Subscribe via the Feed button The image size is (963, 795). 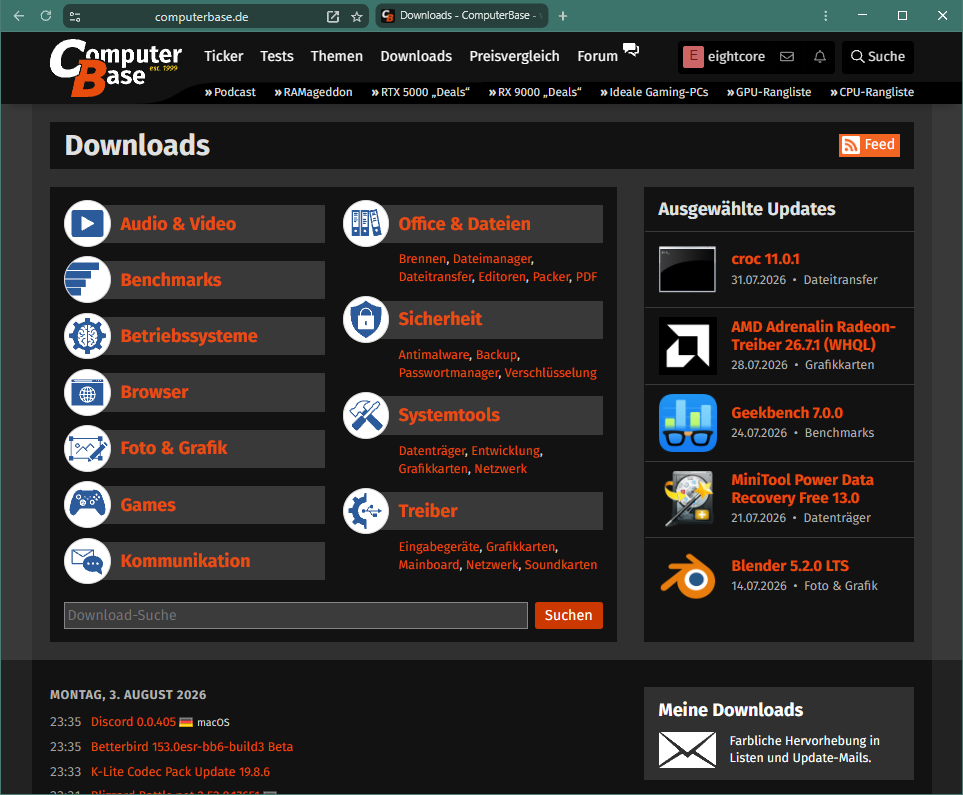pos(870,145)
